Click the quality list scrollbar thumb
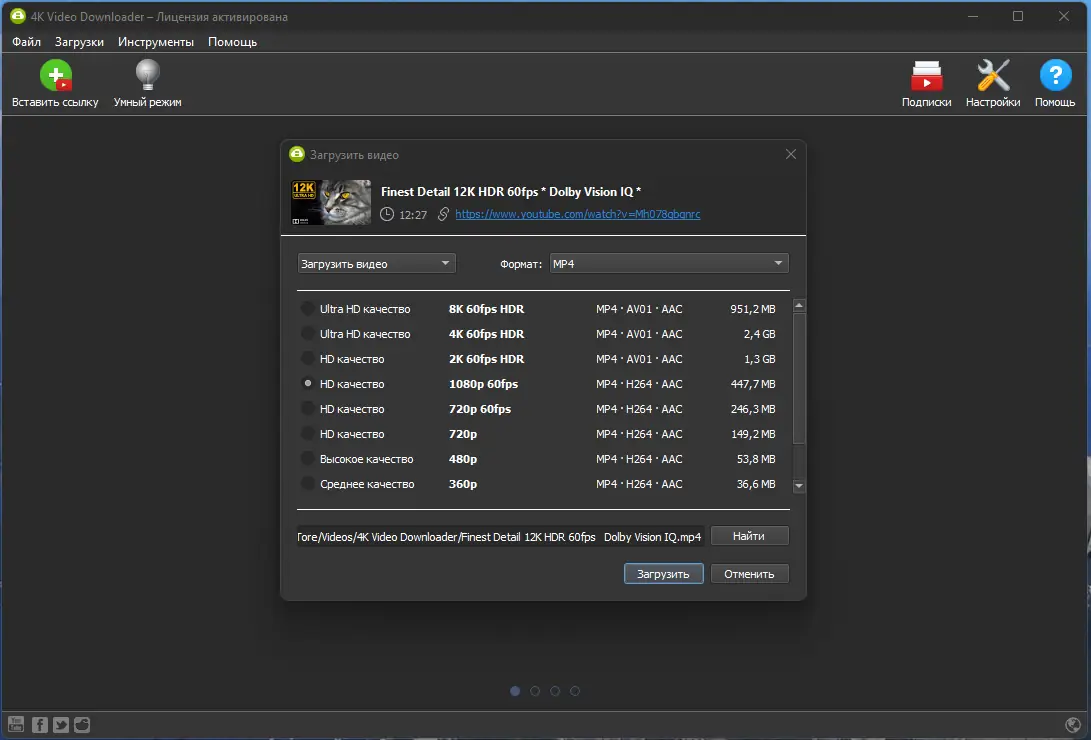The width and height of the screenshot is (1091, 740). pyautogui.click(x=799, y=378)
